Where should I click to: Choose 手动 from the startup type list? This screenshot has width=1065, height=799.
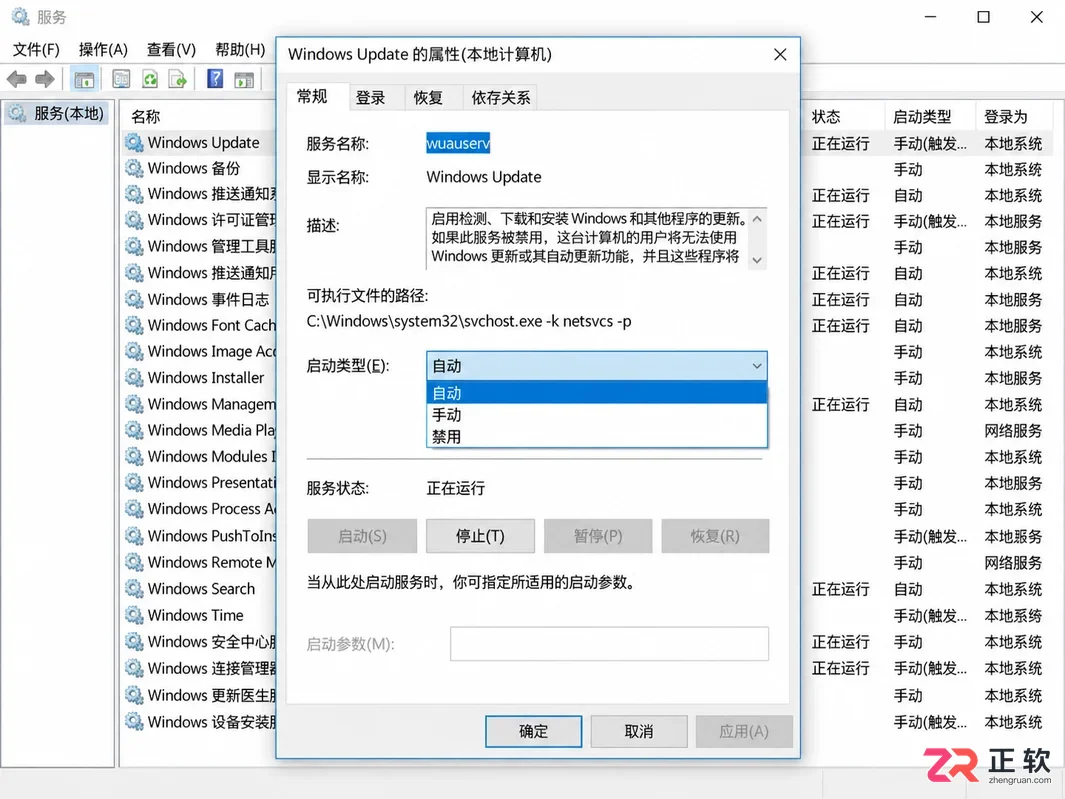coord(597,414)
